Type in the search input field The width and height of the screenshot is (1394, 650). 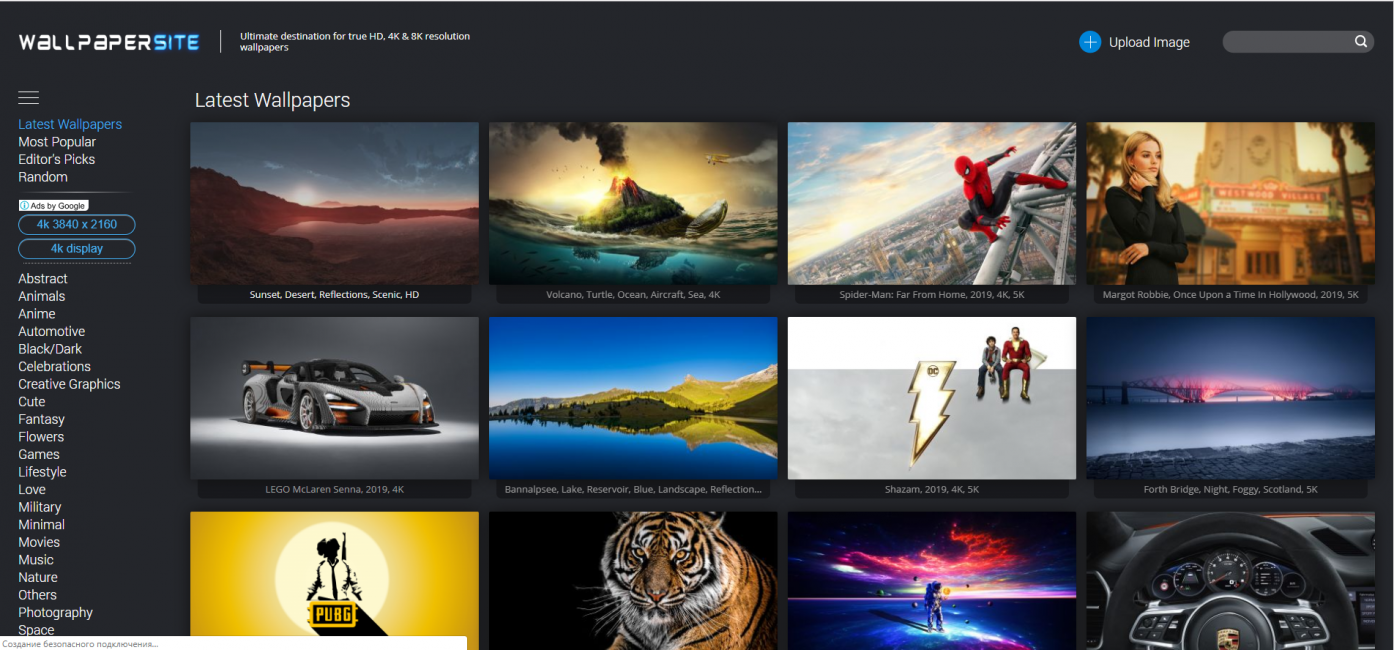(1286, 42)
